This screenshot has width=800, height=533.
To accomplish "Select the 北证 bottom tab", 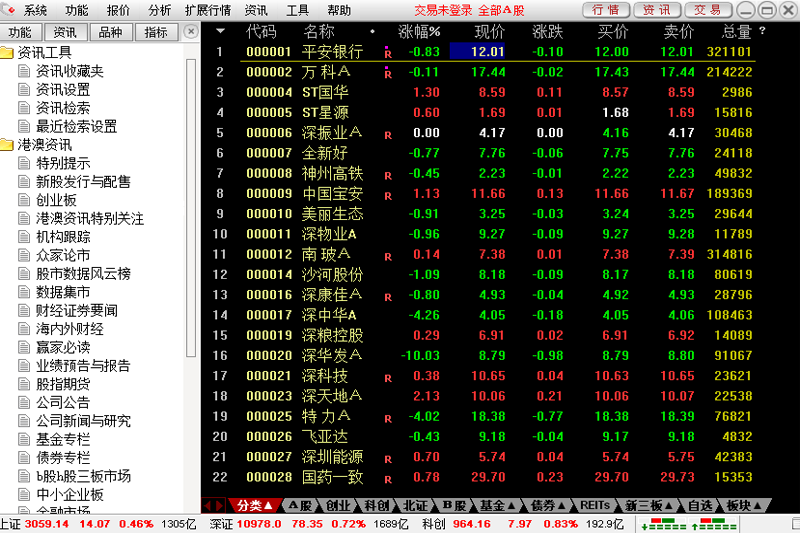I will (x=415, y=505).
